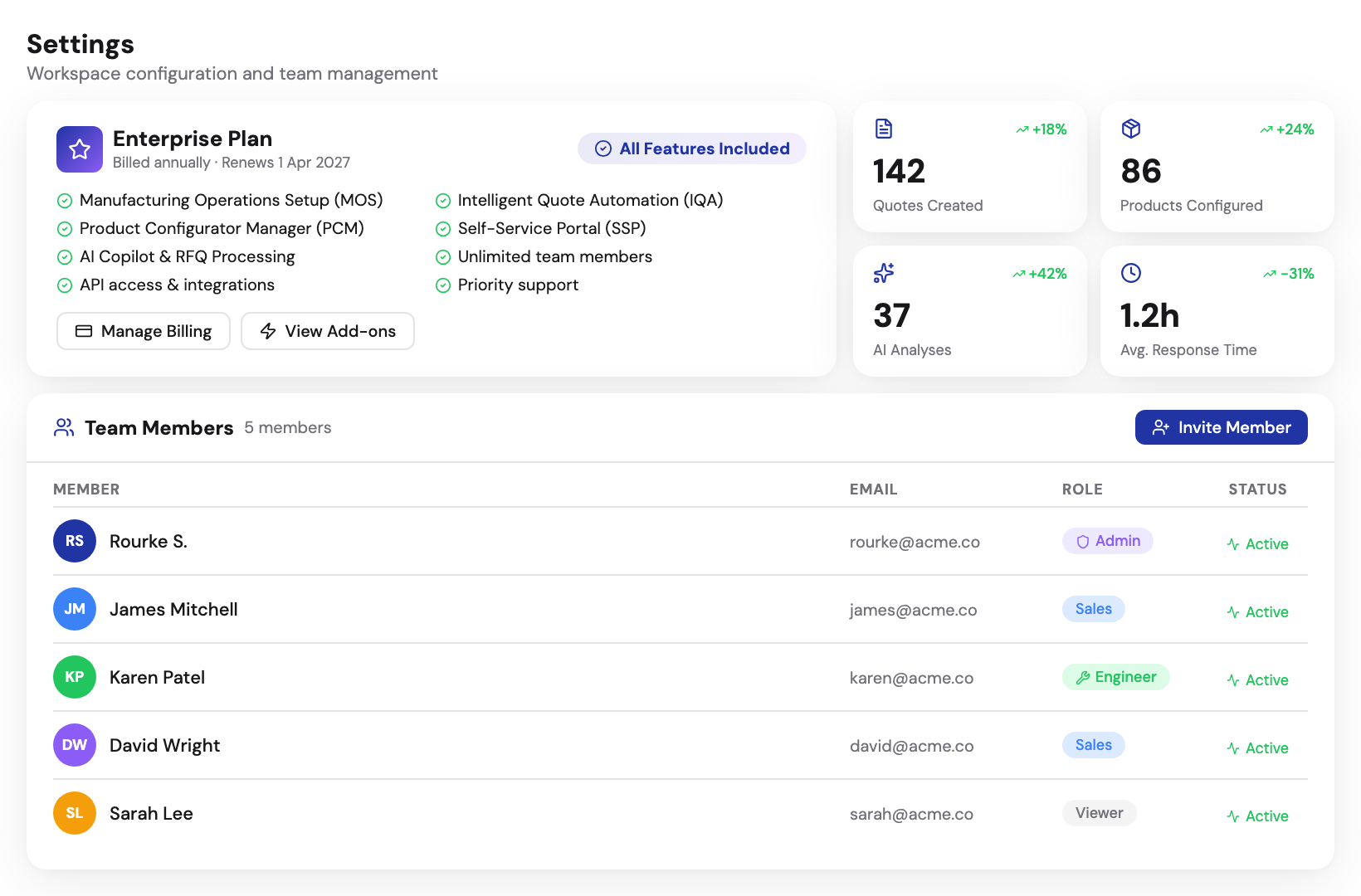
Task: Click the shield icon inside the Admin badge
Action: [x=1083, y=541]
